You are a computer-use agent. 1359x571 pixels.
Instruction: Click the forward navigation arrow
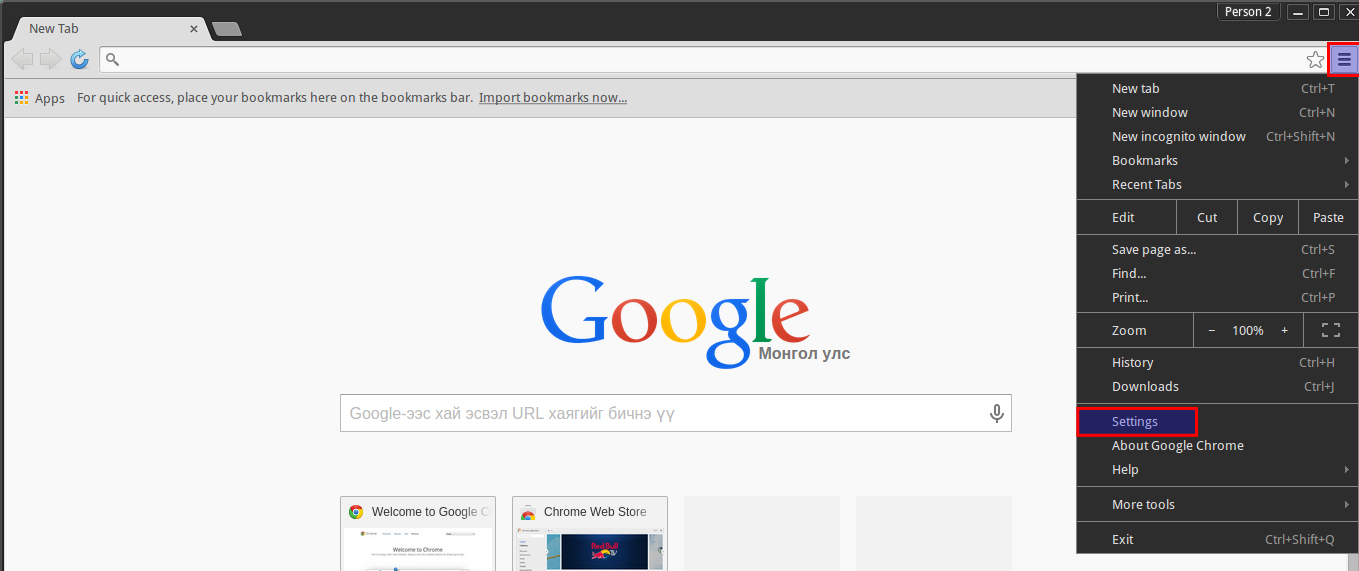pos(50,60)
